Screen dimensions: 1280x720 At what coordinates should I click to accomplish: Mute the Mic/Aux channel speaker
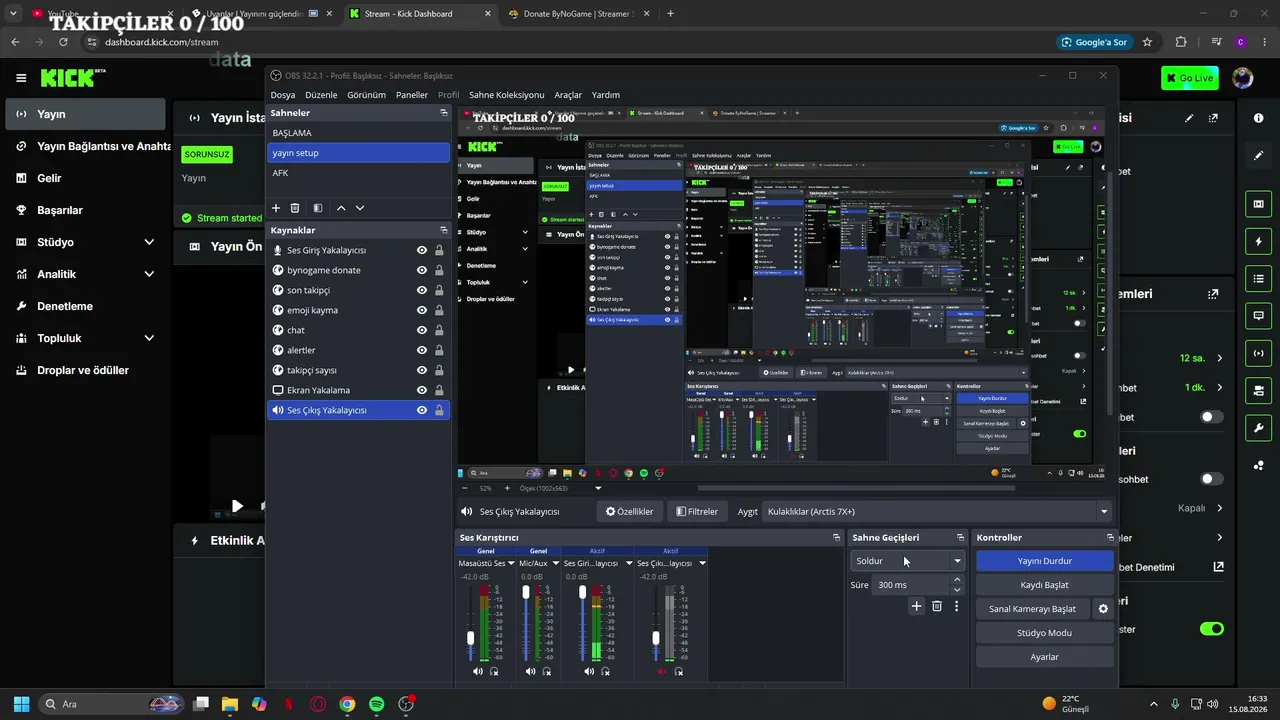(530, 671)
